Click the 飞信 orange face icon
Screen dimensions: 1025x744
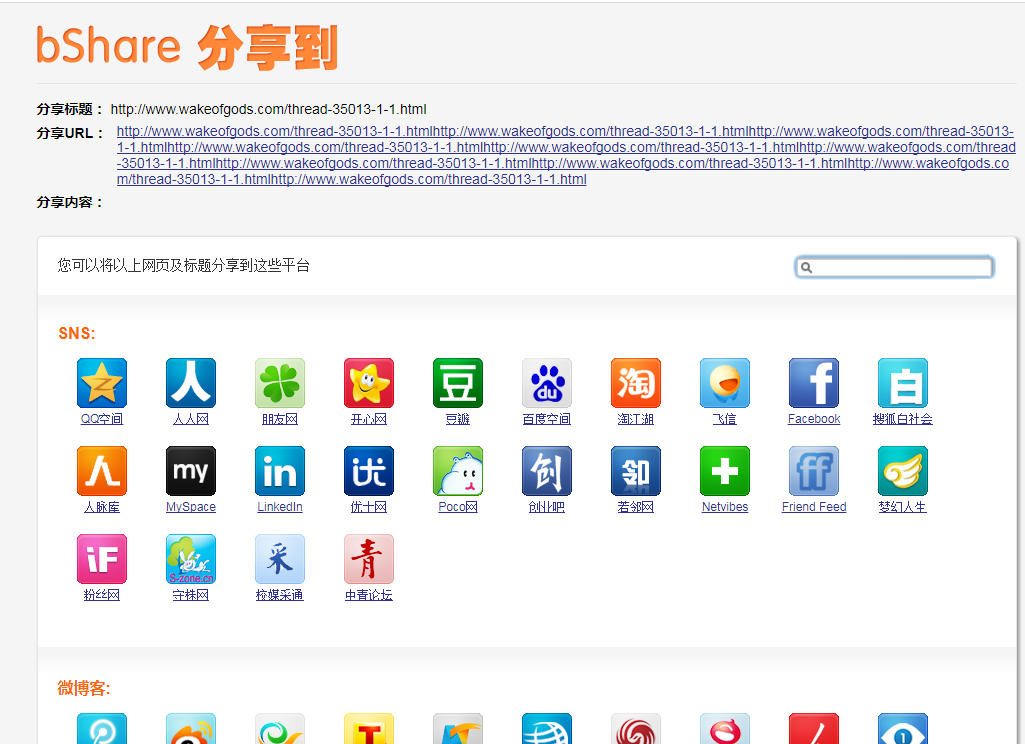click(x=724, y=383)
